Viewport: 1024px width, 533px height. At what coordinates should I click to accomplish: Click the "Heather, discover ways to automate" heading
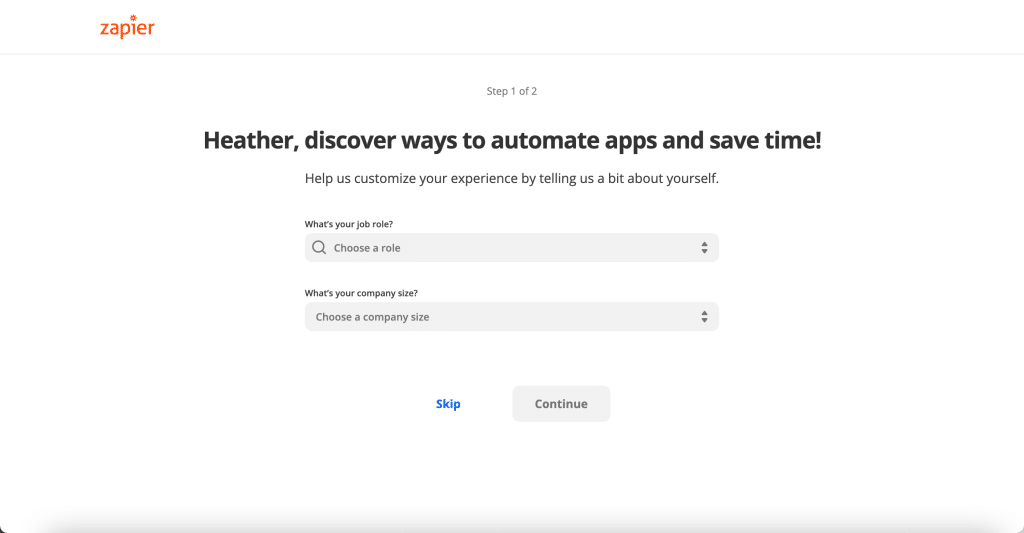[x=512, y=140]
